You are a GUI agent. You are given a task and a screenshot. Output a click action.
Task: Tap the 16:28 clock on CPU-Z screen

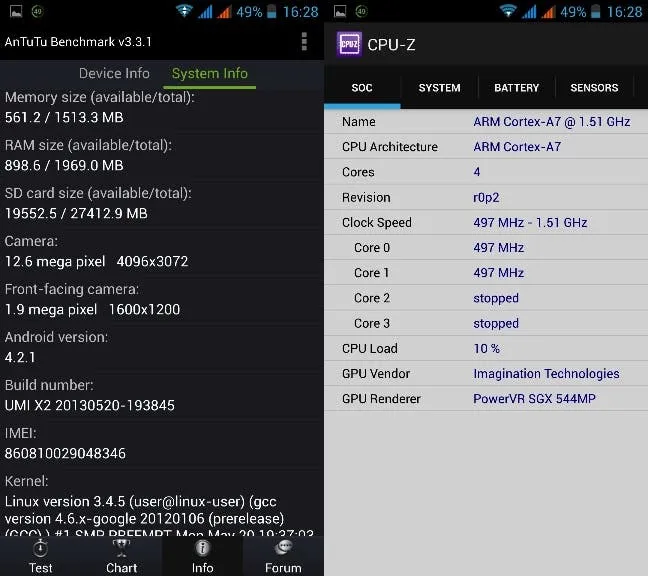(x=624, y=12)
